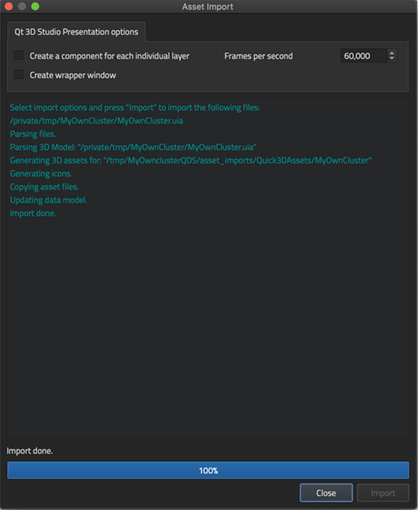418x510 pixels.
Task: Decrease Frames per second with the down arrow
Action: pos(392,59)
